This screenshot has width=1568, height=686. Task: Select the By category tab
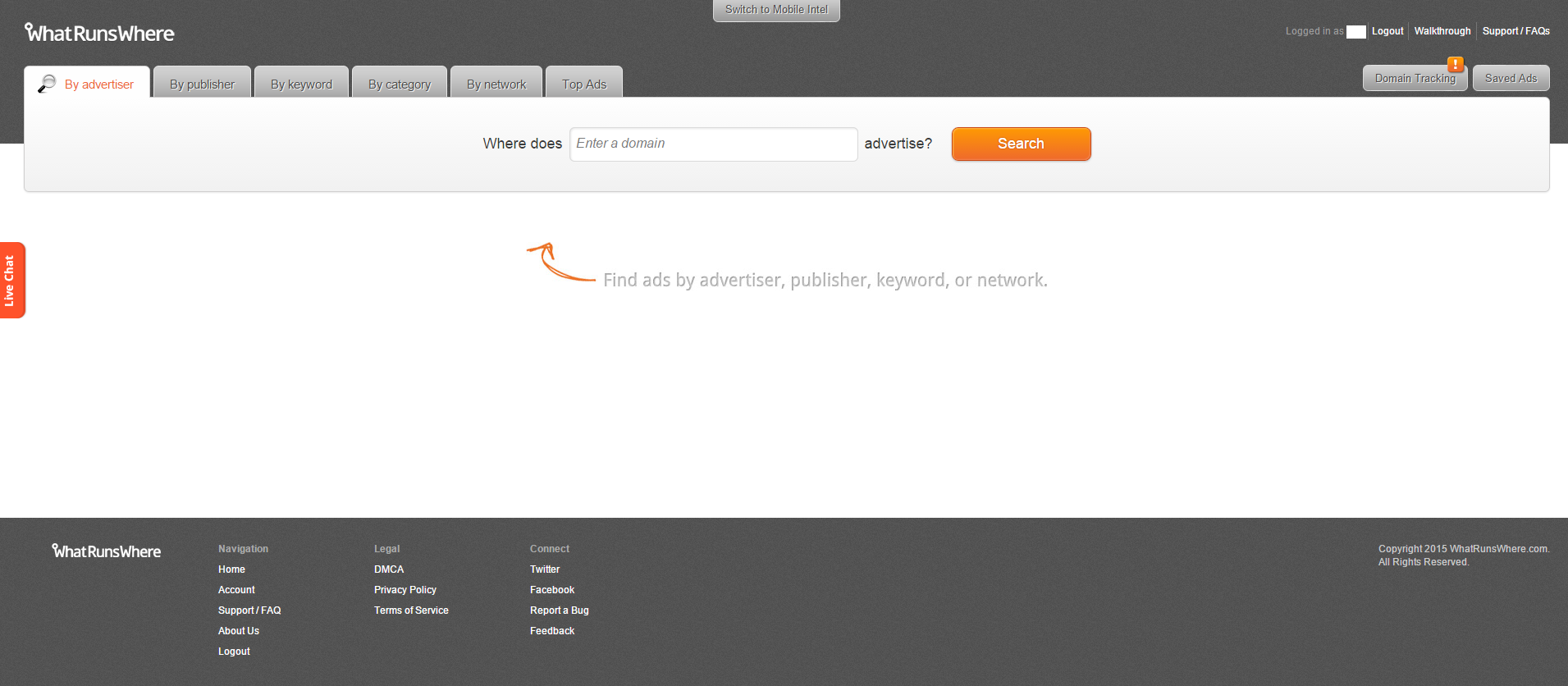point(400,82)
